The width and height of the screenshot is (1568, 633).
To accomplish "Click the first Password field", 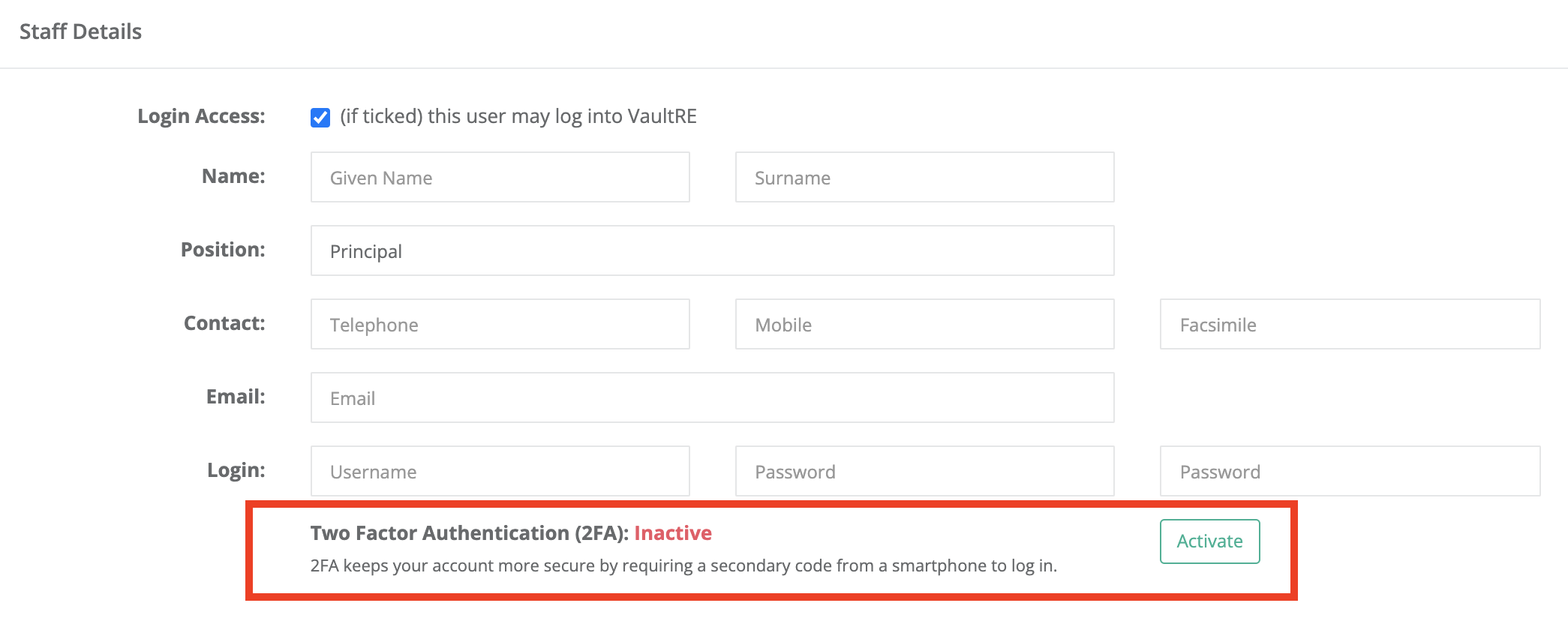I will tap(924, 471).
